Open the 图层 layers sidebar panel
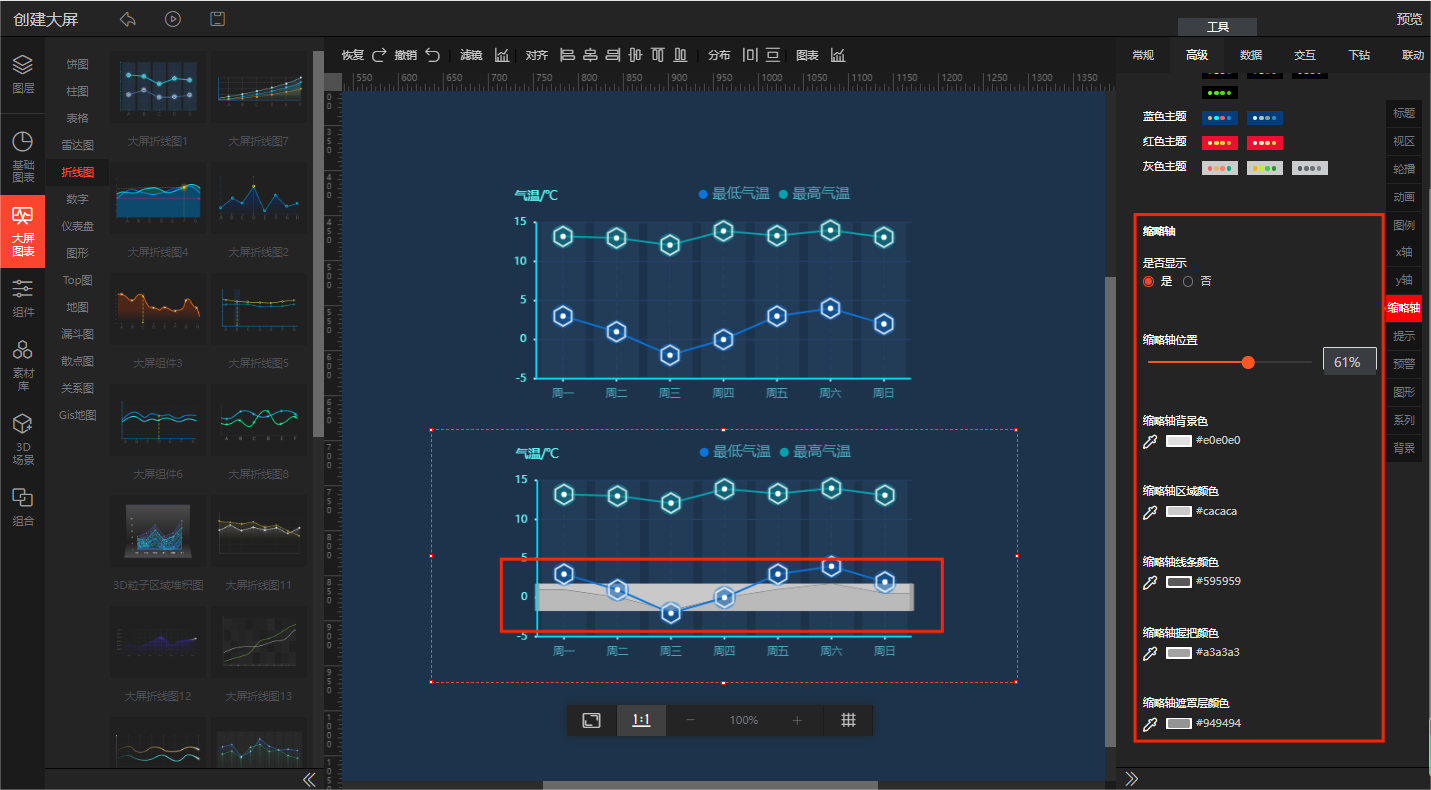The height and width of the screenshot is (790, 1431). tap(22, 73)
